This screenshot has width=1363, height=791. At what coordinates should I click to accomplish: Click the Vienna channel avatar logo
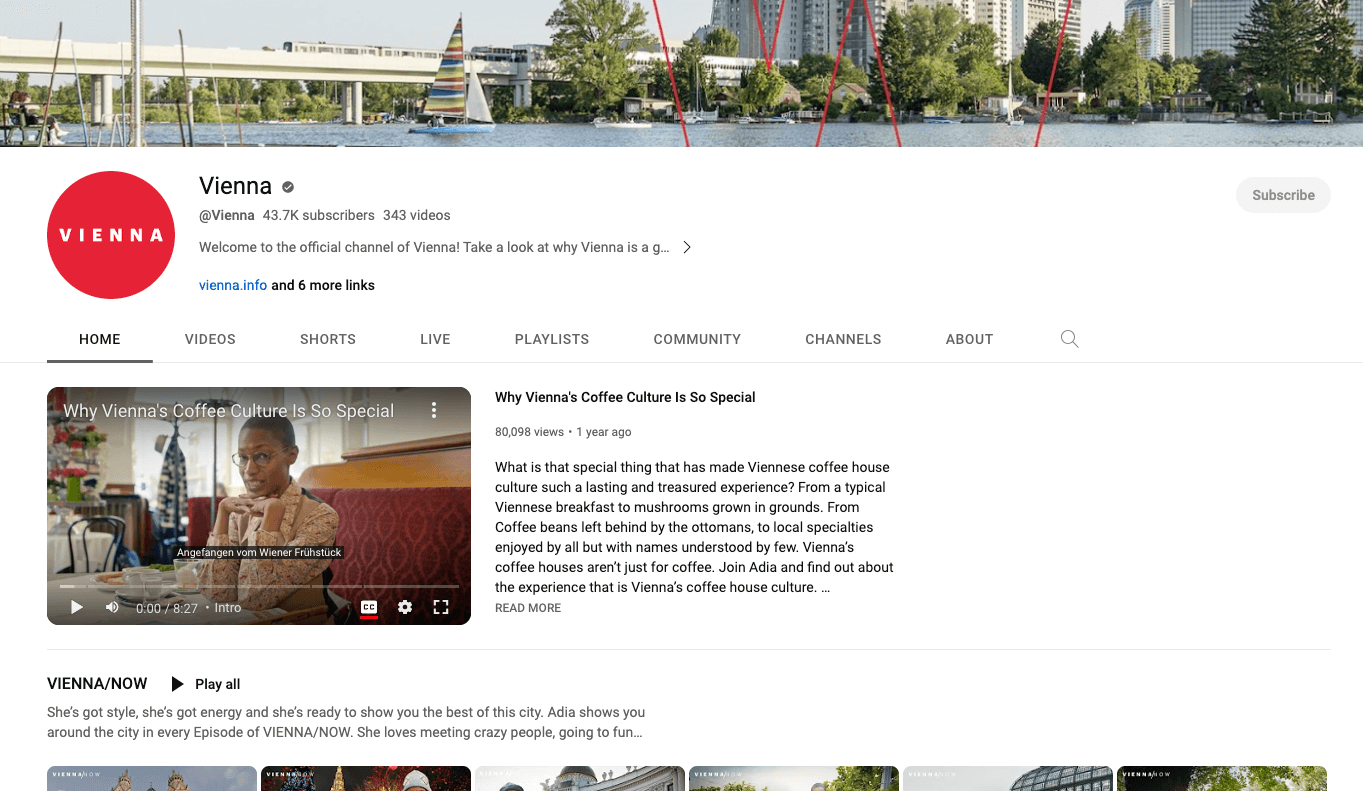coord(111,235)
